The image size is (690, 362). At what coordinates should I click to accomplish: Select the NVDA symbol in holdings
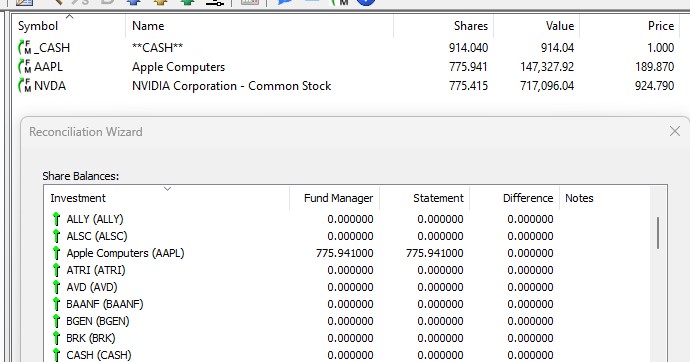(50, 86)
